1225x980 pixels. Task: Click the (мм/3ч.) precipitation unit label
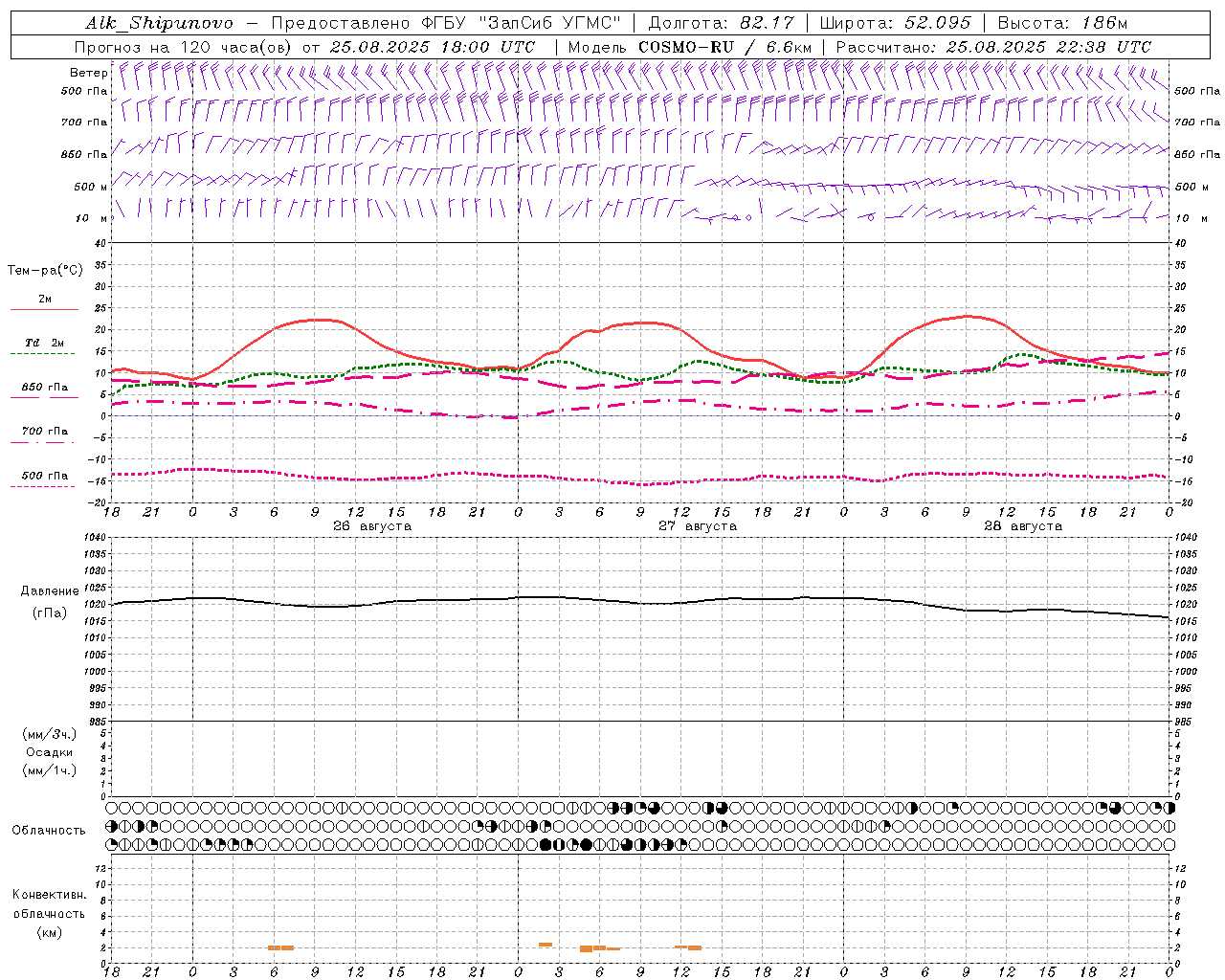pos(50,735)
